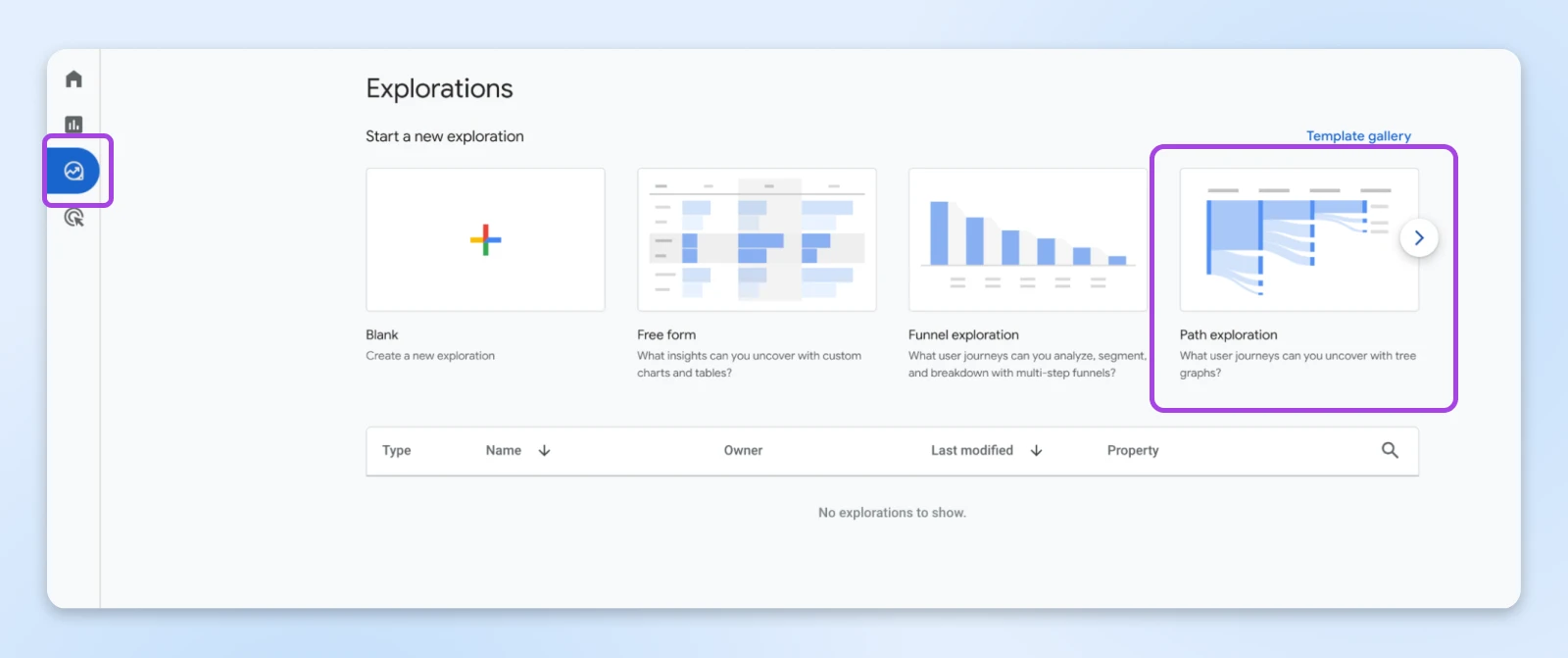Go to the Home icon in sidebar
The image size is (1568, 658).
pos(73,79)
